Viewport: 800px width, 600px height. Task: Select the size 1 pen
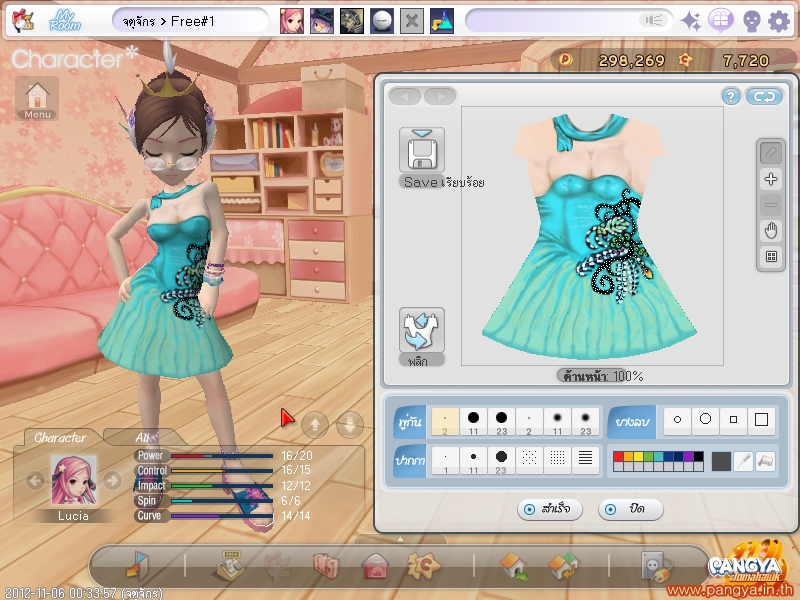445,461
